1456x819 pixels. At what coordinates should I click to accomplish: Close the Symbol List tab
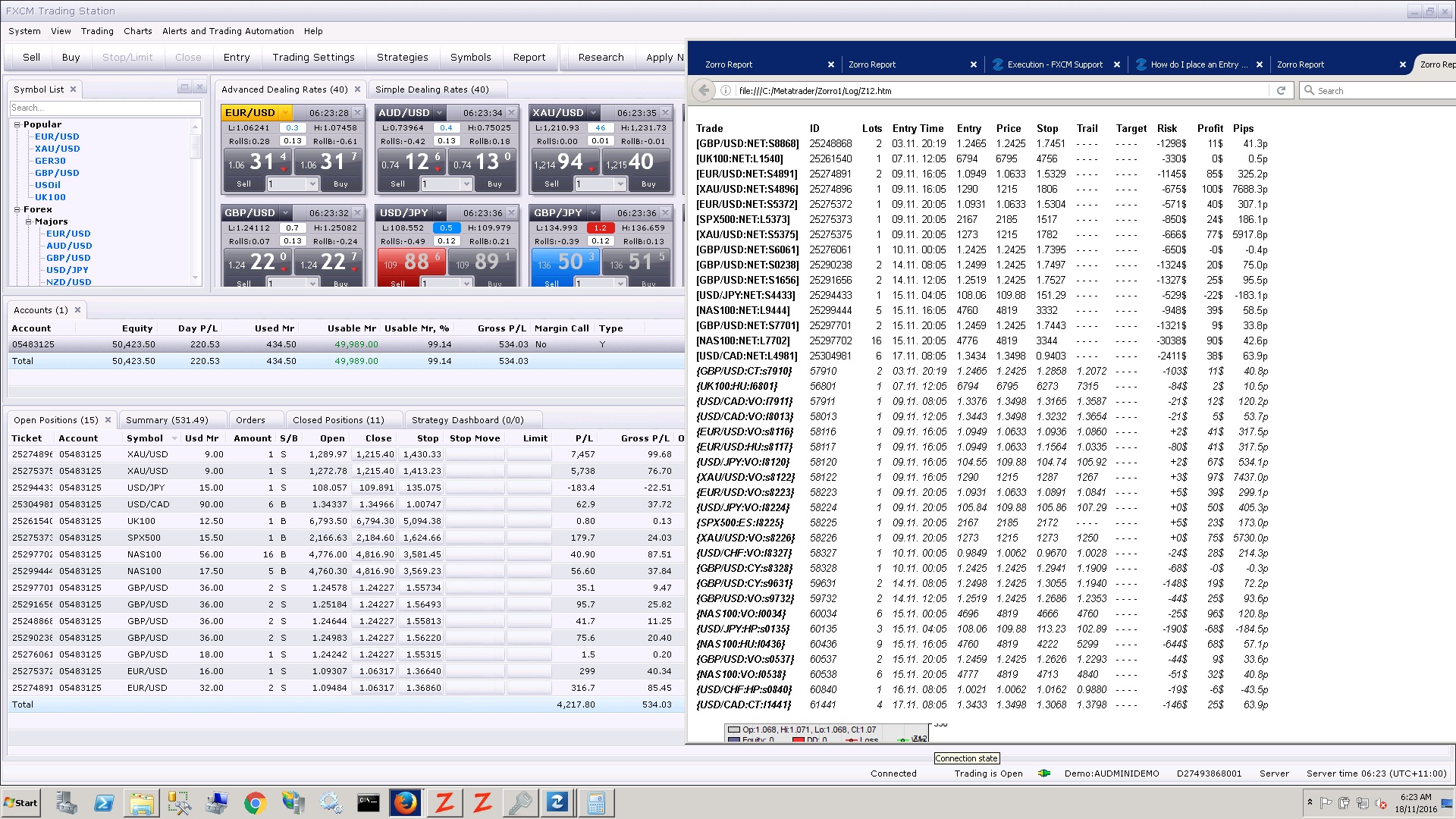point(74,89)
